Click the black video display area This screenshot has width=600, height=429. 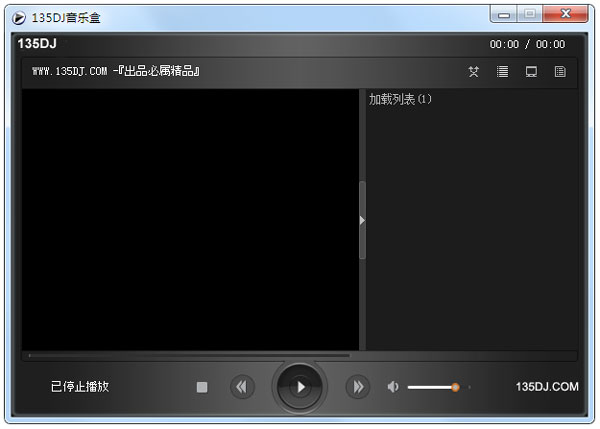point(190,220)
